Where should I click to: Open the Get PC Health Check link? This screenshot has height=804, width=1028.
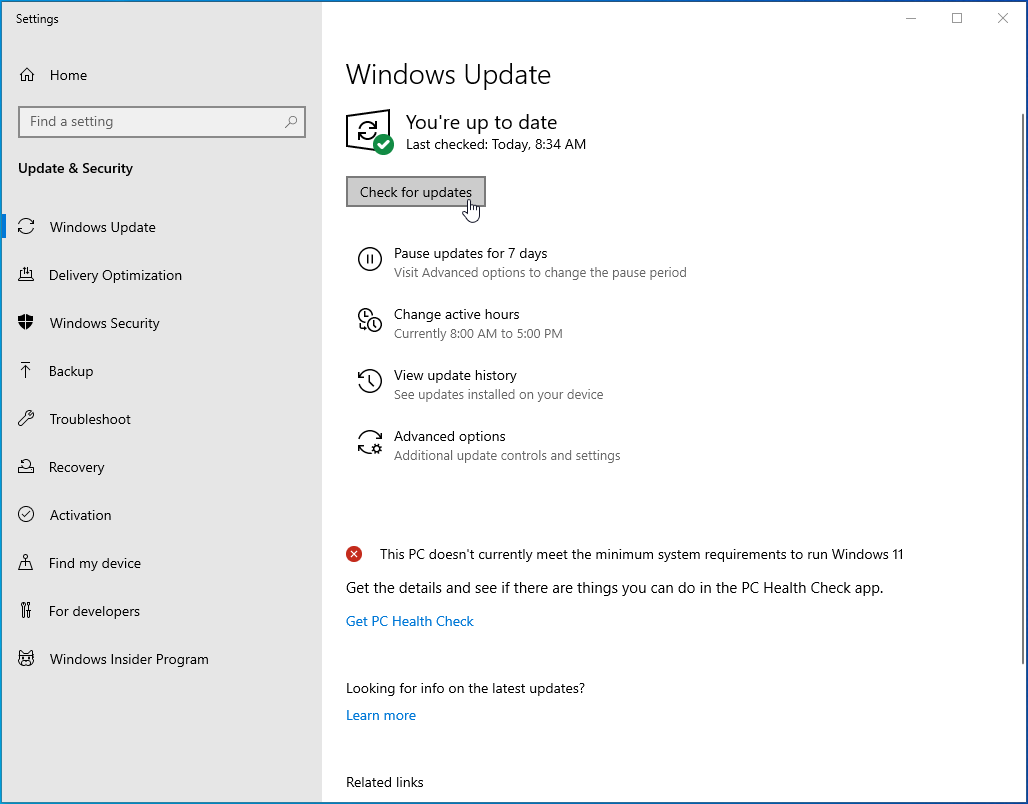[410, 621]
